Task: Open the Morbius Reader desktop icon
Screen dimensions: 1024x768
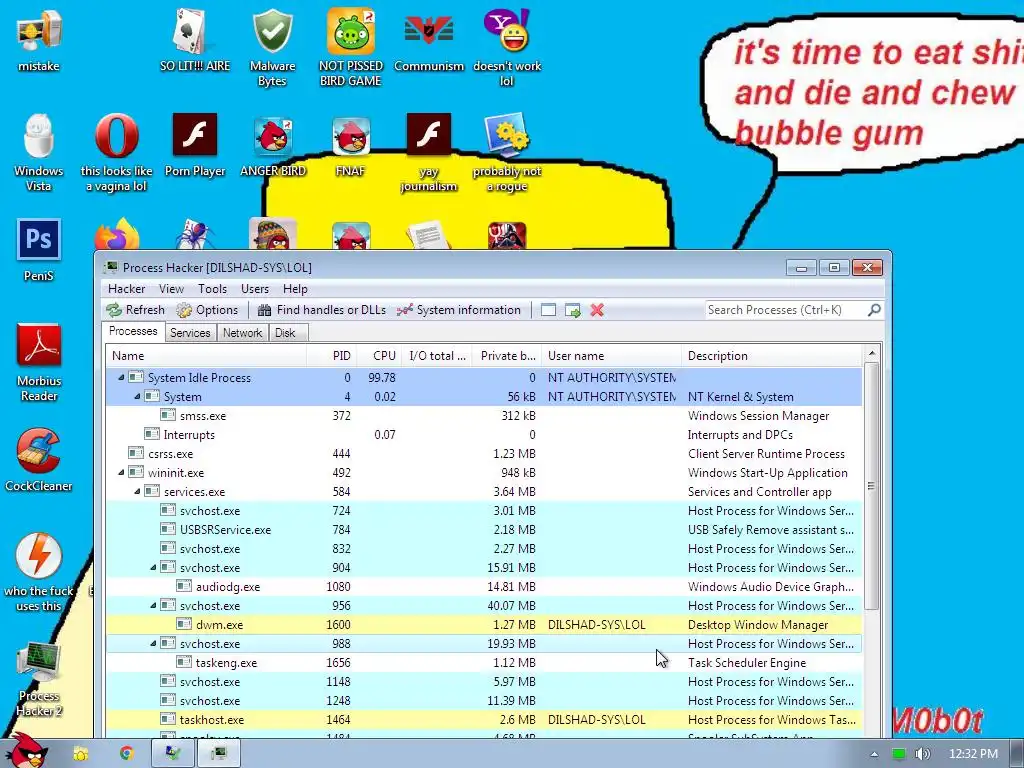Action: (x=39, y=362)
